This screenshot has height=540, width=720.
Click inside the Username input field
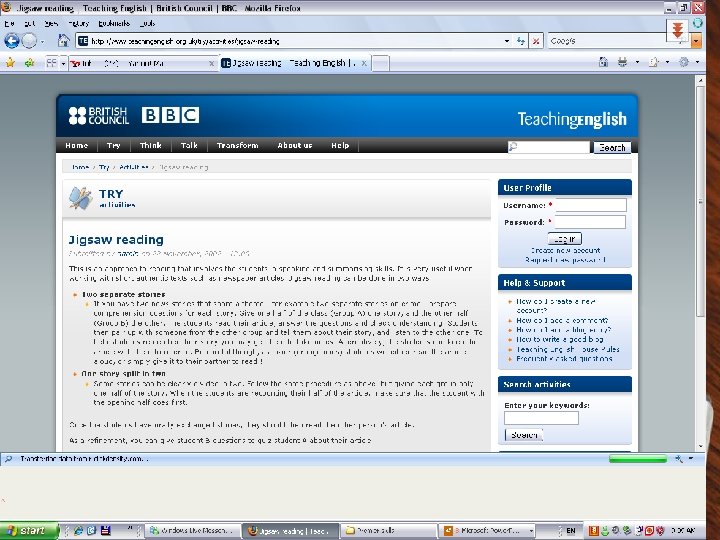[591, 205]
